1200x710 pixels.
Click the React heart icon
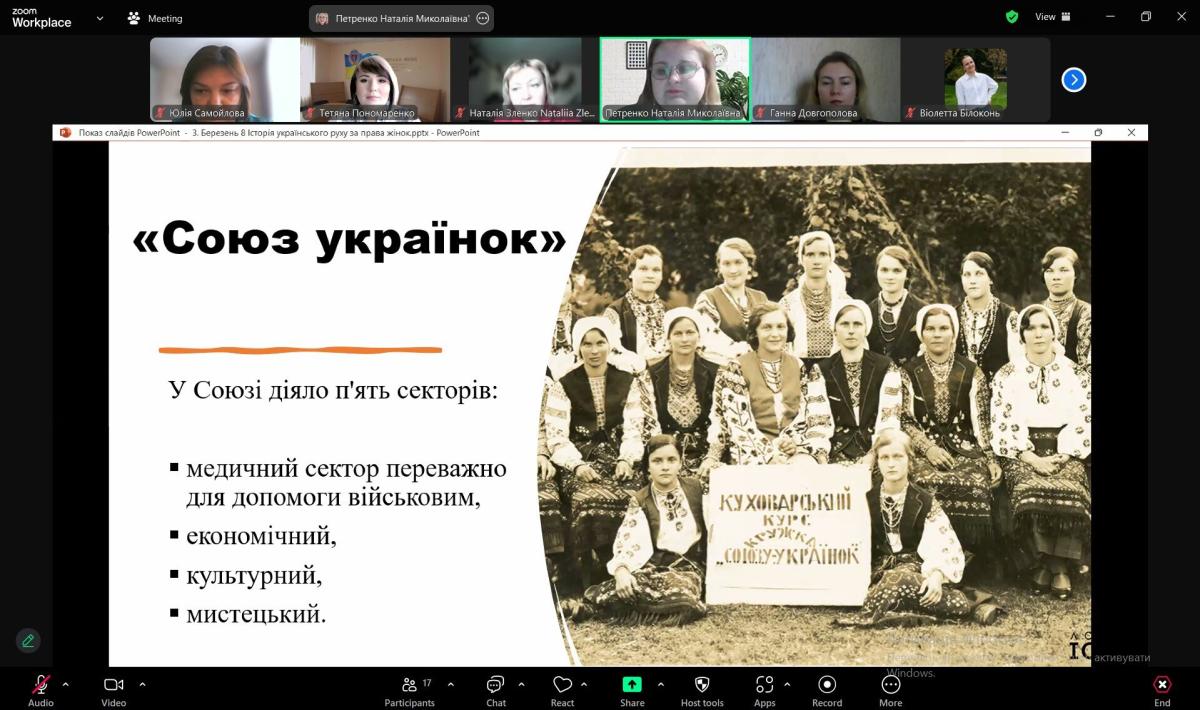(x=562, y=685)
